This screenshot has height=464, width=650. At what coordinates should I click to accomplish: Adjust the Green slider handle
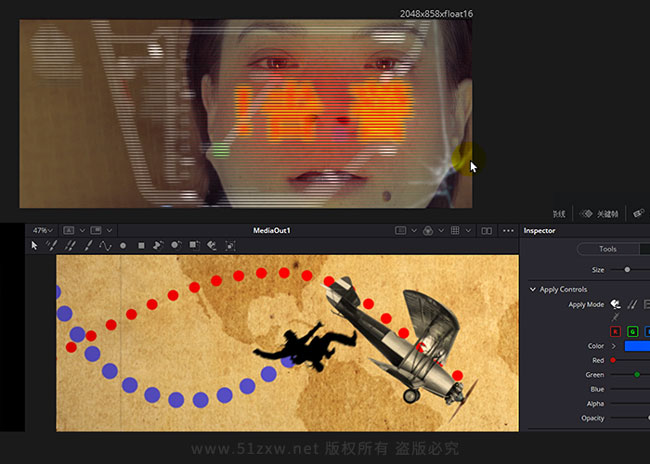coord(637,374)
